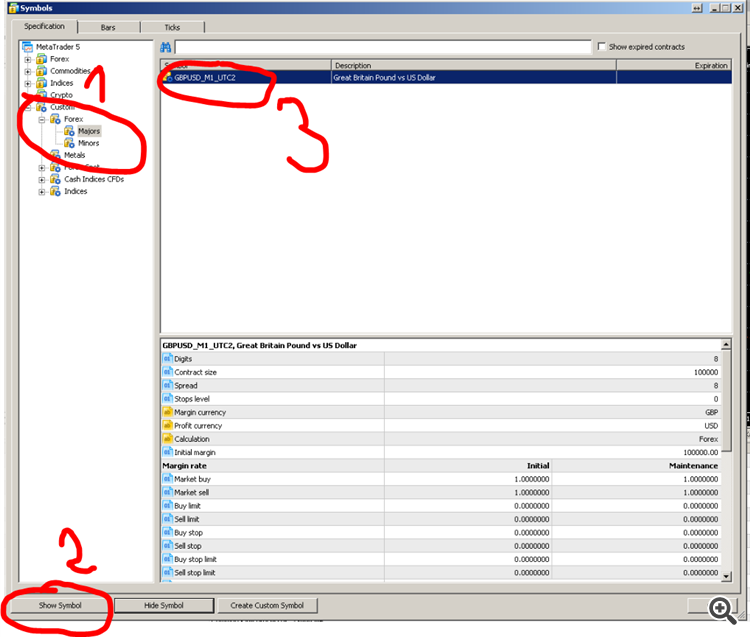Click the specification scrollbar thumb

pyautogui.click(x=726, y=400)
